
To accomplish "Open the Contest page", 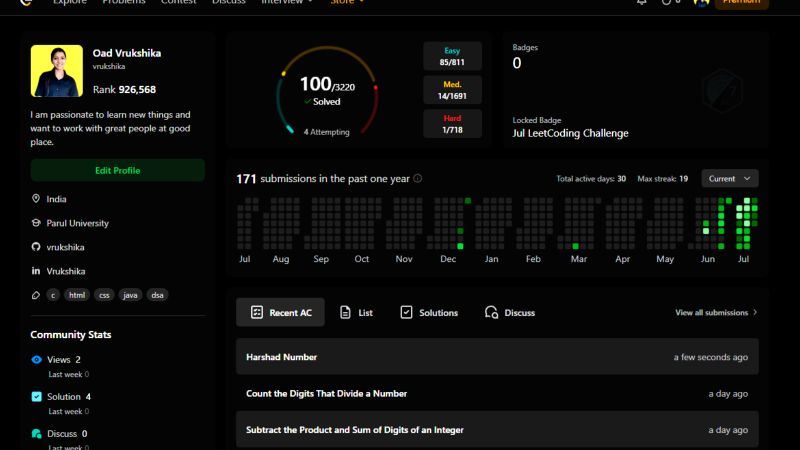I will tap(179, 2).
